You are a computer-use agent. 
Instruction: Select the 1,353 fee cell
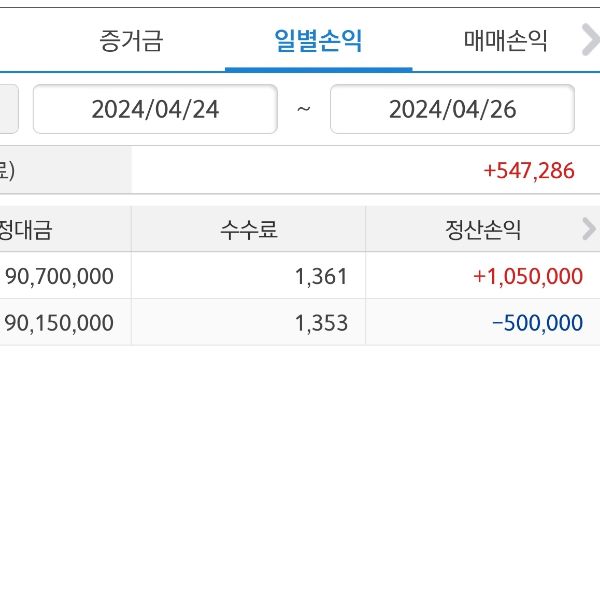[321, 323]
